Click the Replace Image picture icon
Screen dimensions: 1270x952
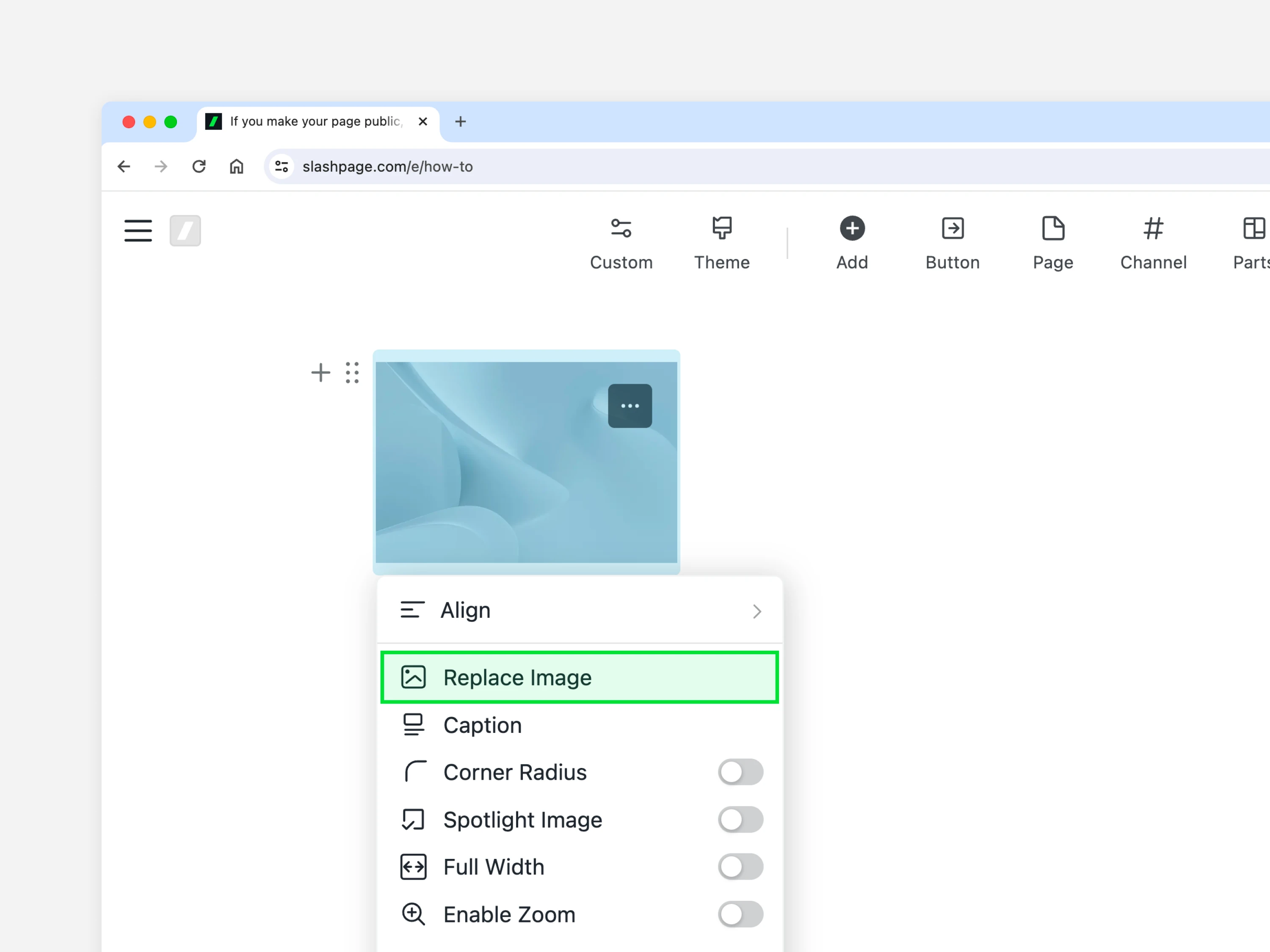click(413, 677)
